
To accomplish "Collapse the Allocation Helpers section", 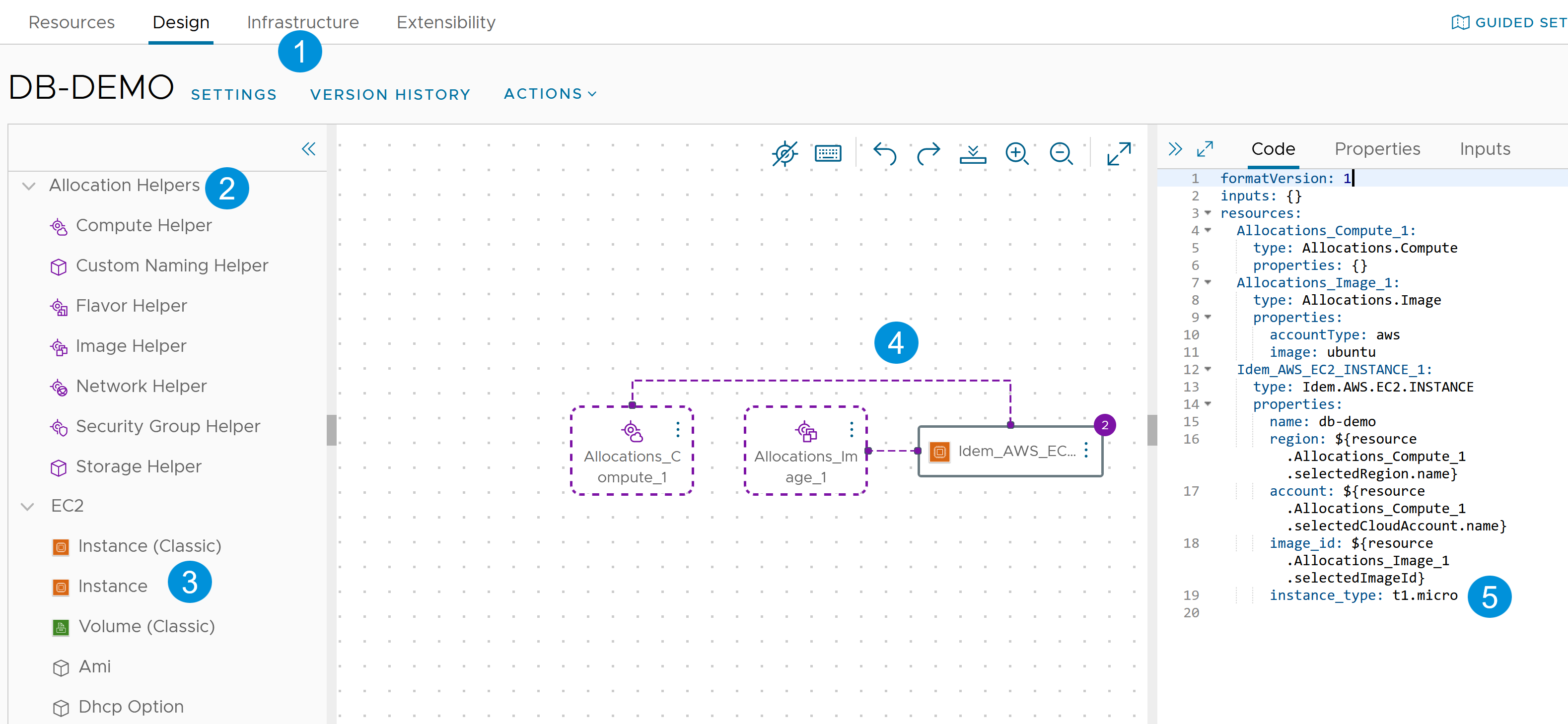I will point(27,186).
